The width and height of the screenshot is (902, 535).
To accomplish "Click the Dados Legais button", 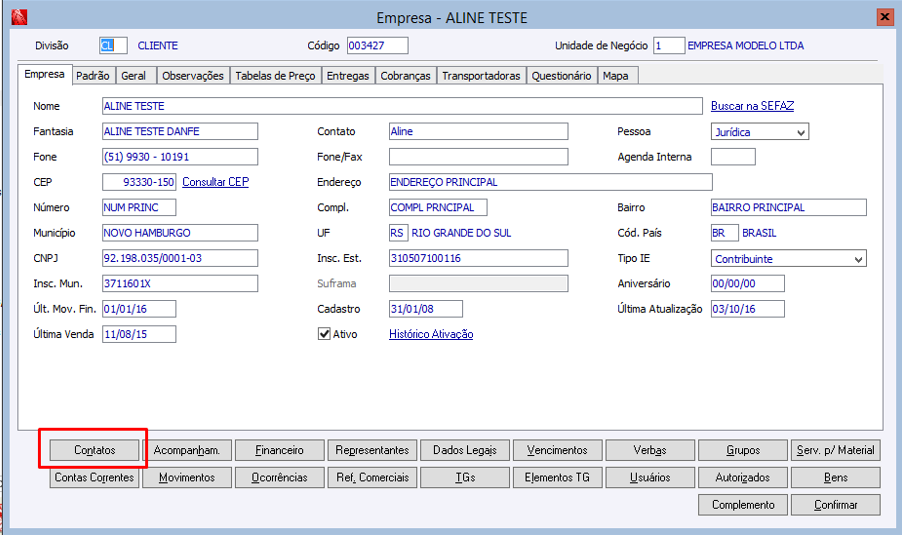I will (464, 451).
